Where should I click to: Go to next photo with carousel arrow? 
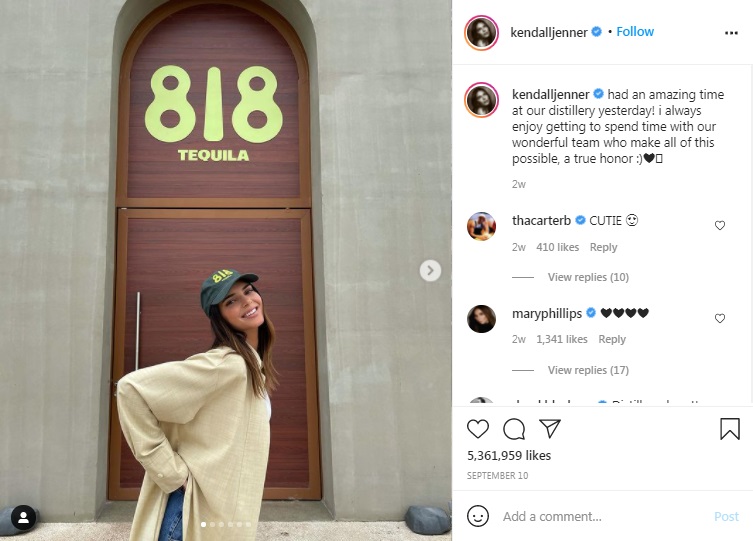[430, 271]
